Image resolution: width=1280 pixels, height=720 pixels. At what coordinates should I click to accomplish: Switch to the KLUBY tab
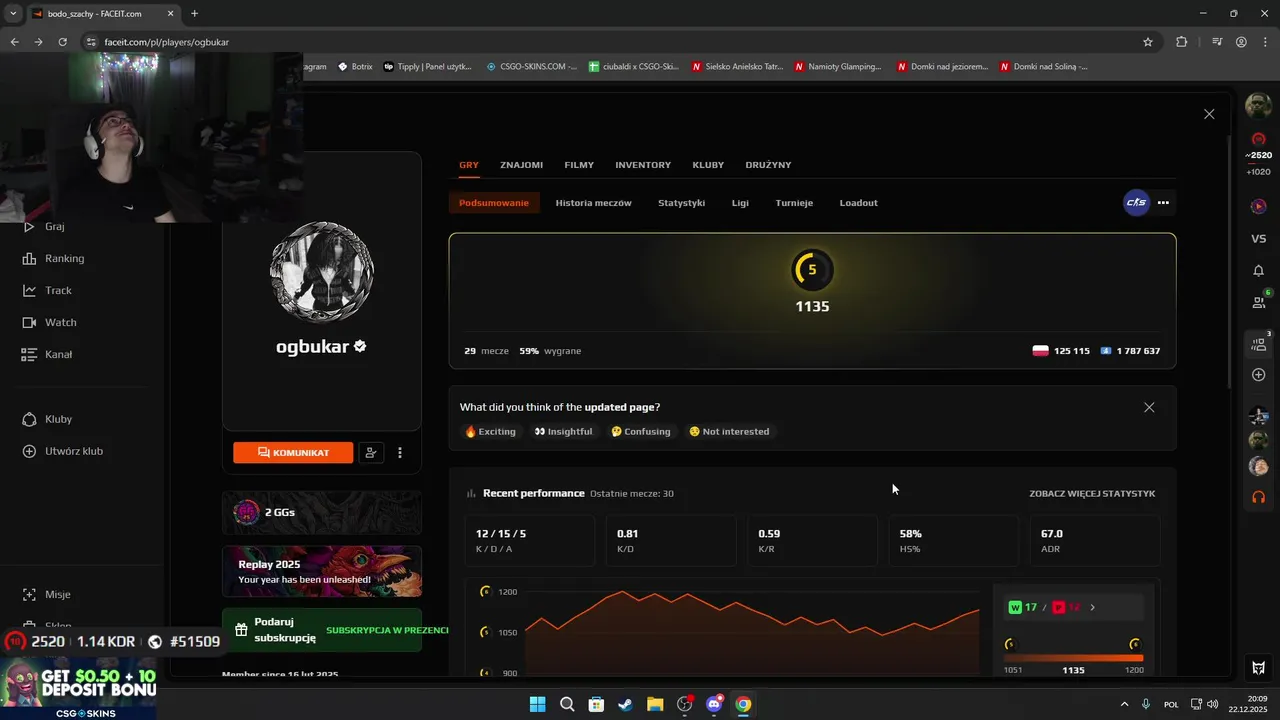click(x=708, y=165)
